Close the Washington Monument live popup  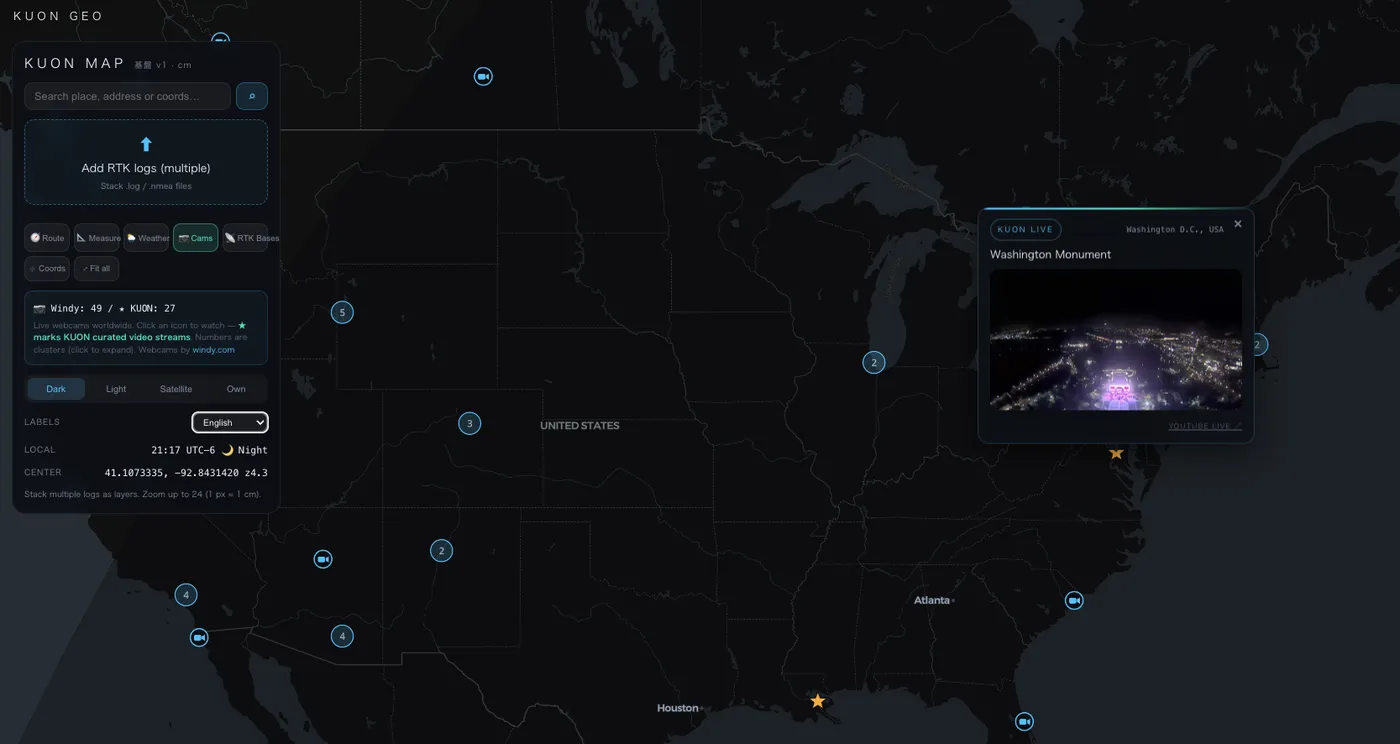tap(1238, 224)
